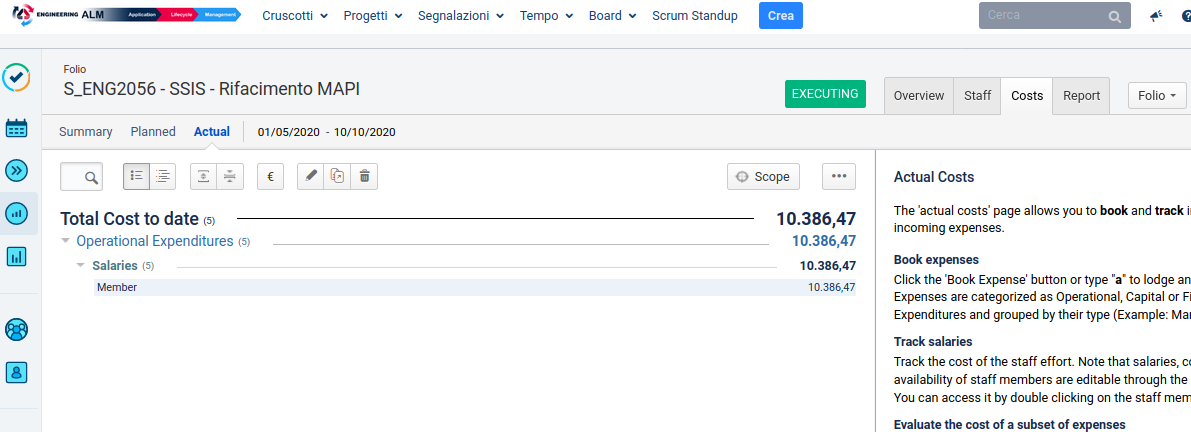Click the Cerca search field
Image resolution: width=1191 pixels, height=432 pixels.
1042,16
